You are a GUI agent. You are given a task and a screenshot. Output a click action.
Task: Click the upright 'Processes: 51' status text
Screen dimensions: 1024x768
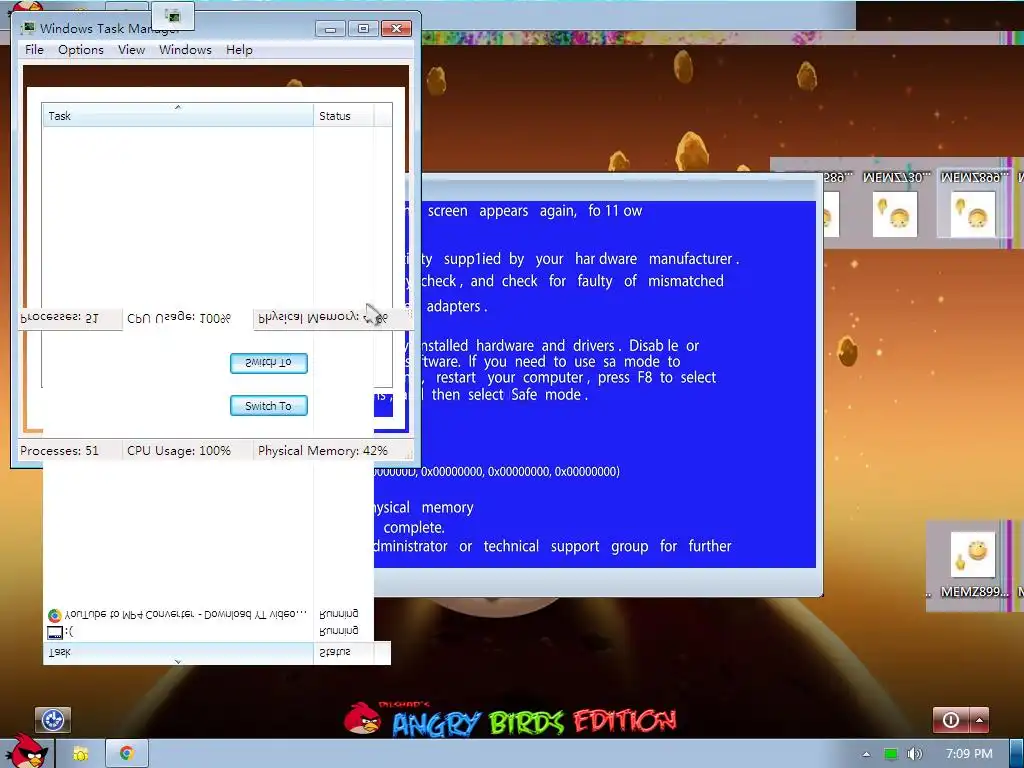click(59, 451)
